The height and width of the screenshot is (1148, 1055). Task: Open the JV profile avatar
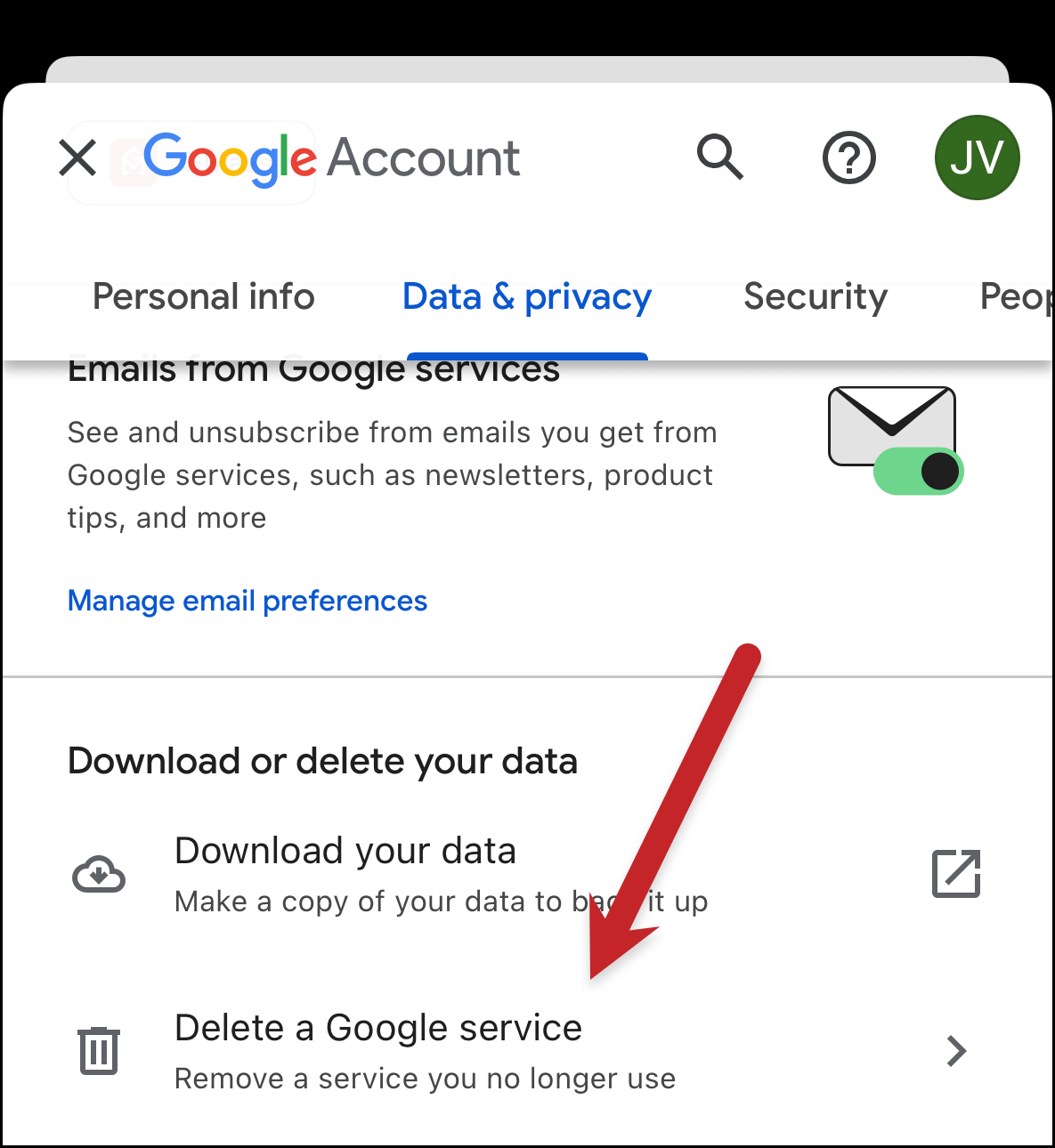coord(978,158)
